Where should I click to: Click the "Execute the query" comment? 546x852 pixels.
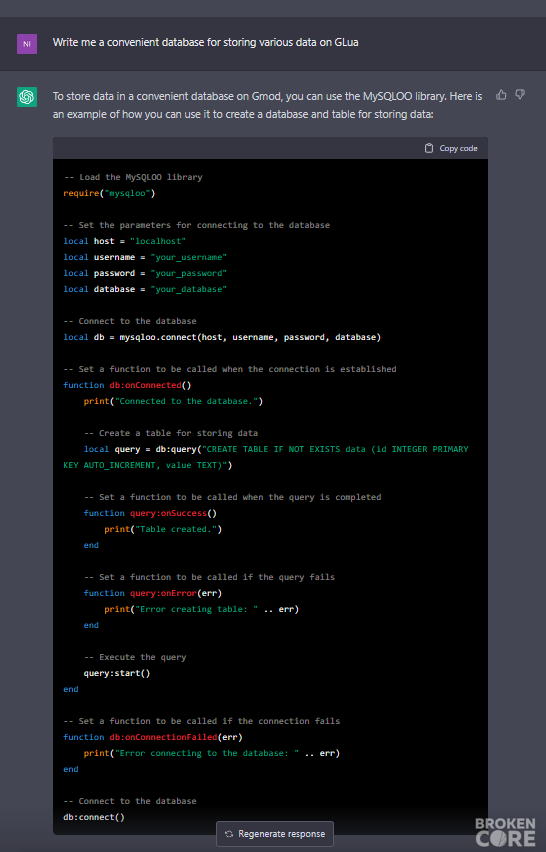click(135, 657)
